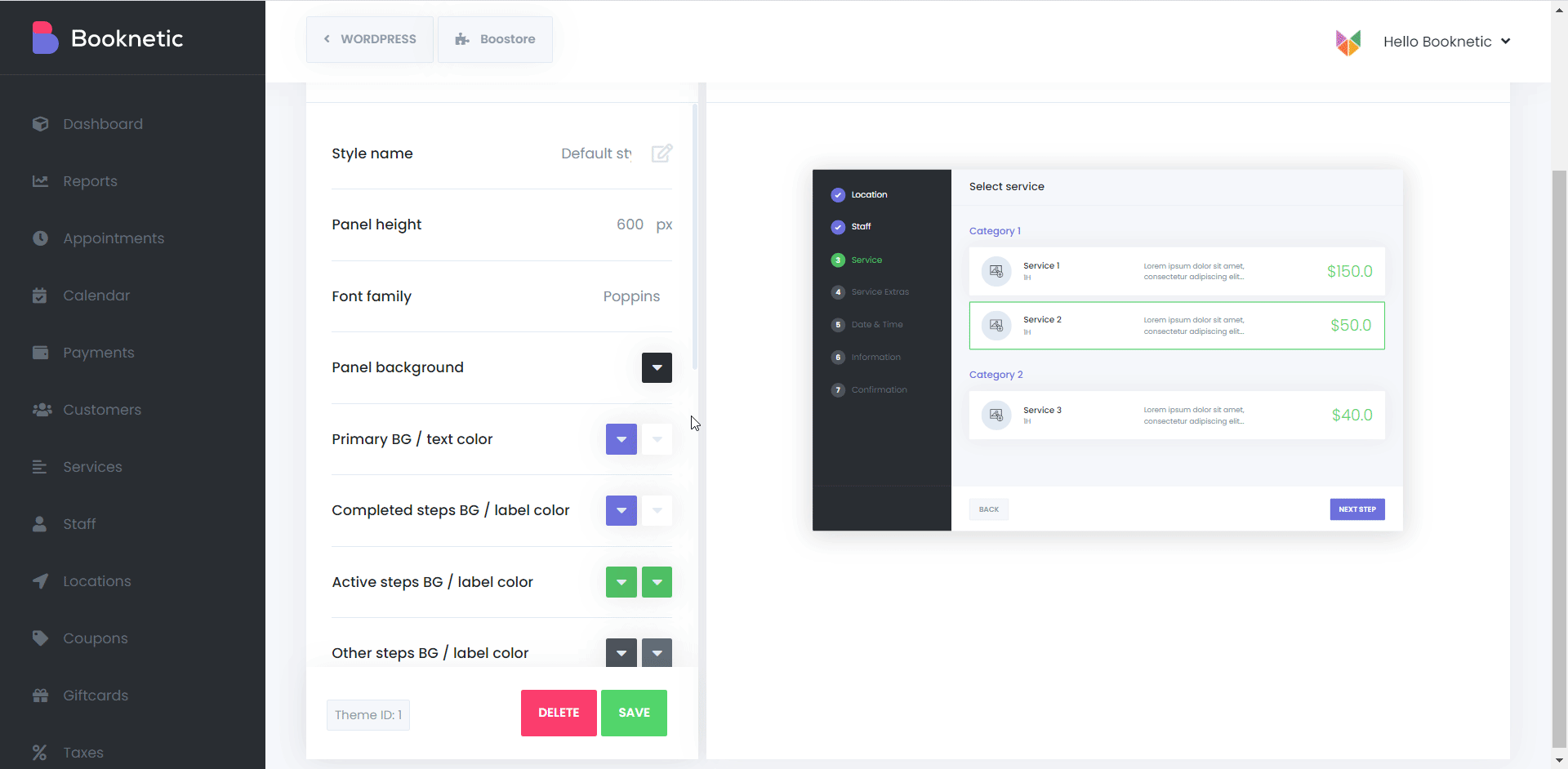Open Primary BG purple color swatch
The width and height of the screenshot is (1568, 769).
pyautogui.click(x=621, y=439)
